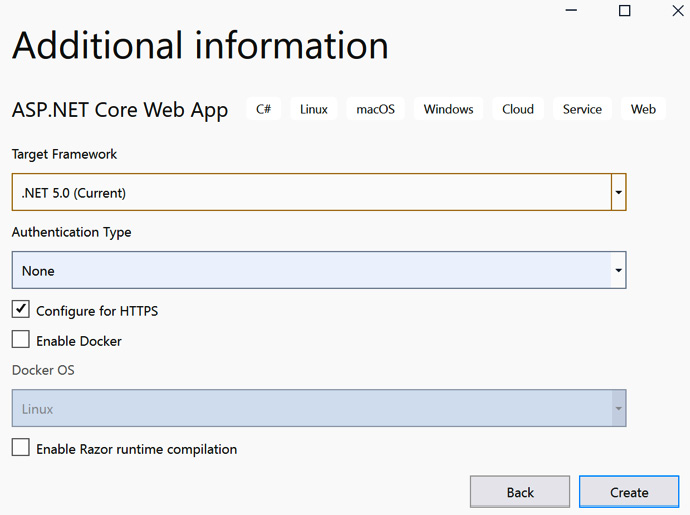Viewport: 690px width, 515px height.
Task: Click the Linux tag
Action: click(314, 109)
